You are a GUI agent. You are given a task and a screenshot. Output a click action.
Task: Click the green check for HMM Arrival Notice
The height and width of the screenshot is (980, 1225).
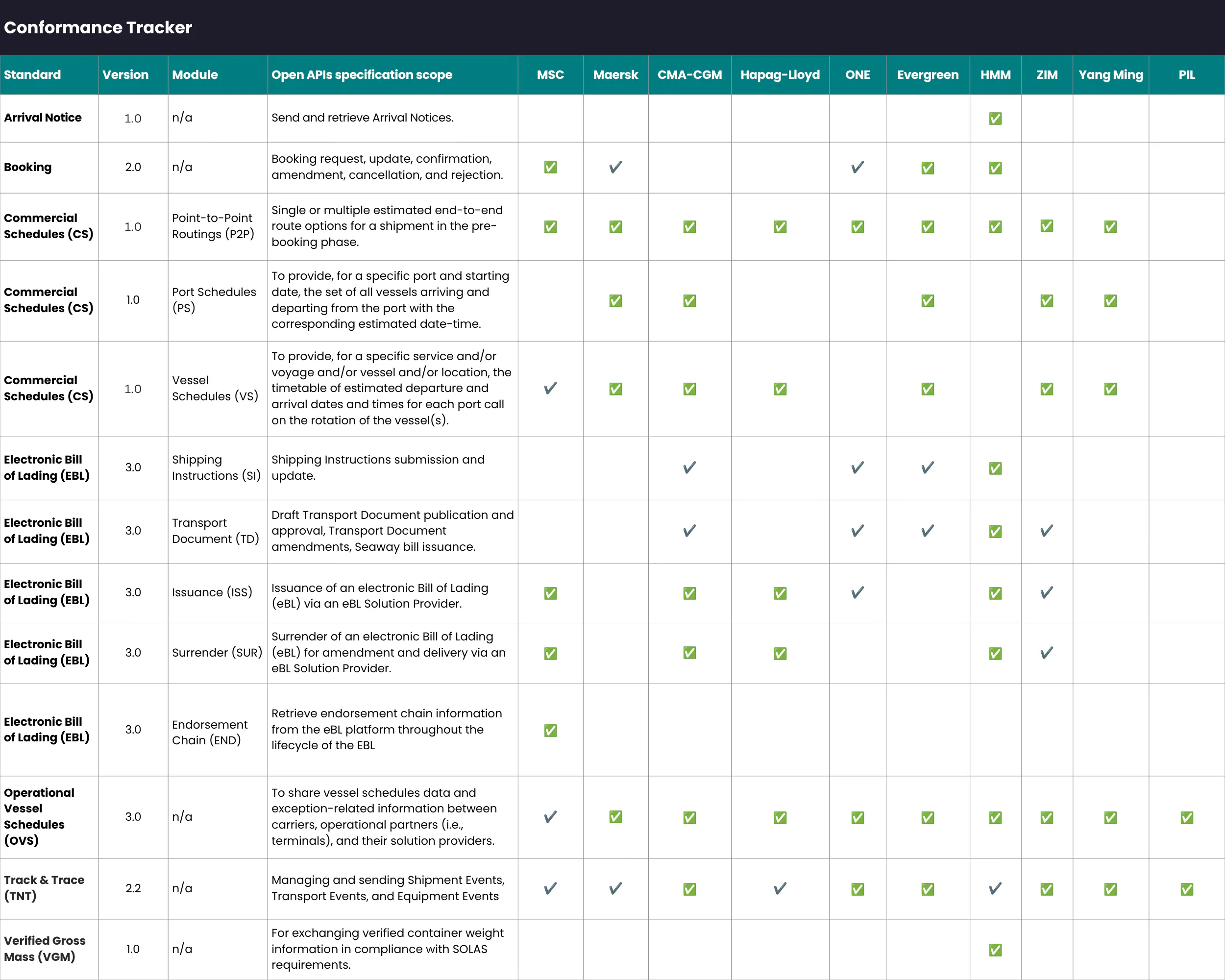tap(995, 118)
